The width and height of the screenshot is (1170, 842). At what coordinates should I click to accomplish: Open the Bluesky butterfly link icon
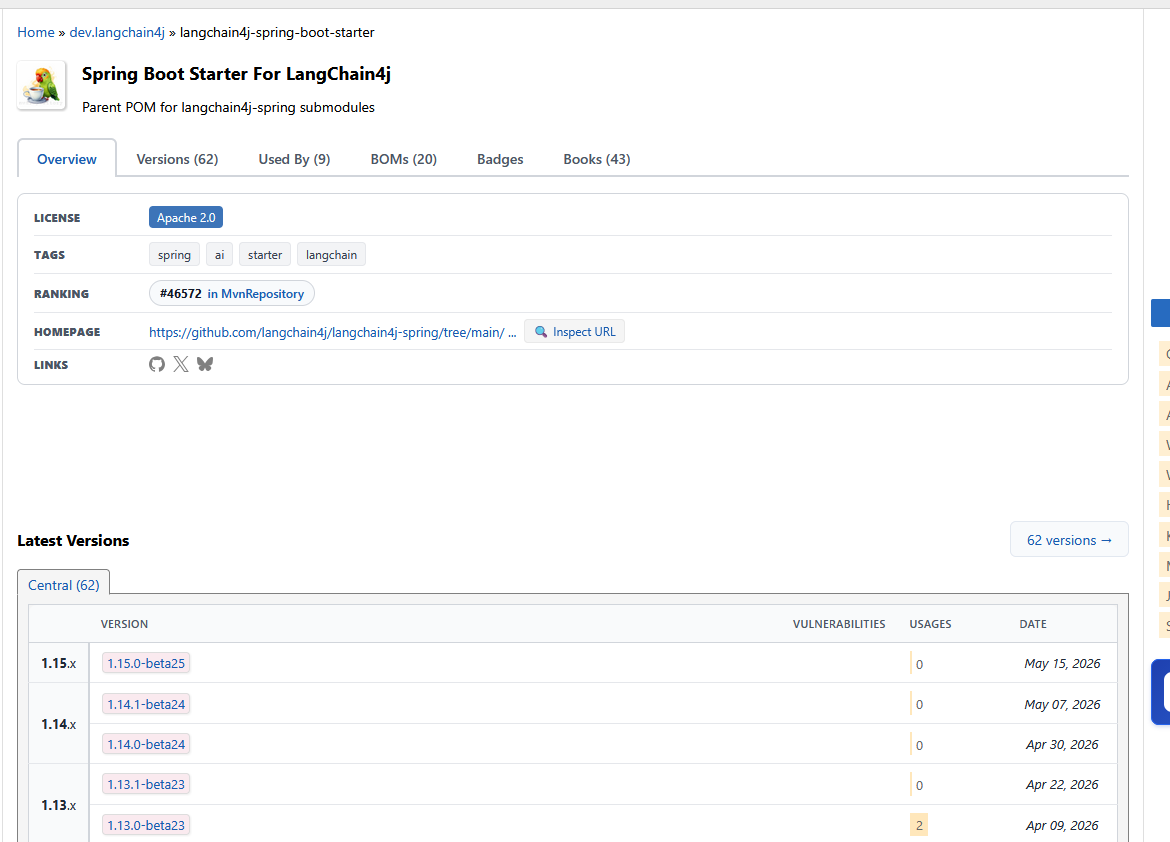click(205, 364)
